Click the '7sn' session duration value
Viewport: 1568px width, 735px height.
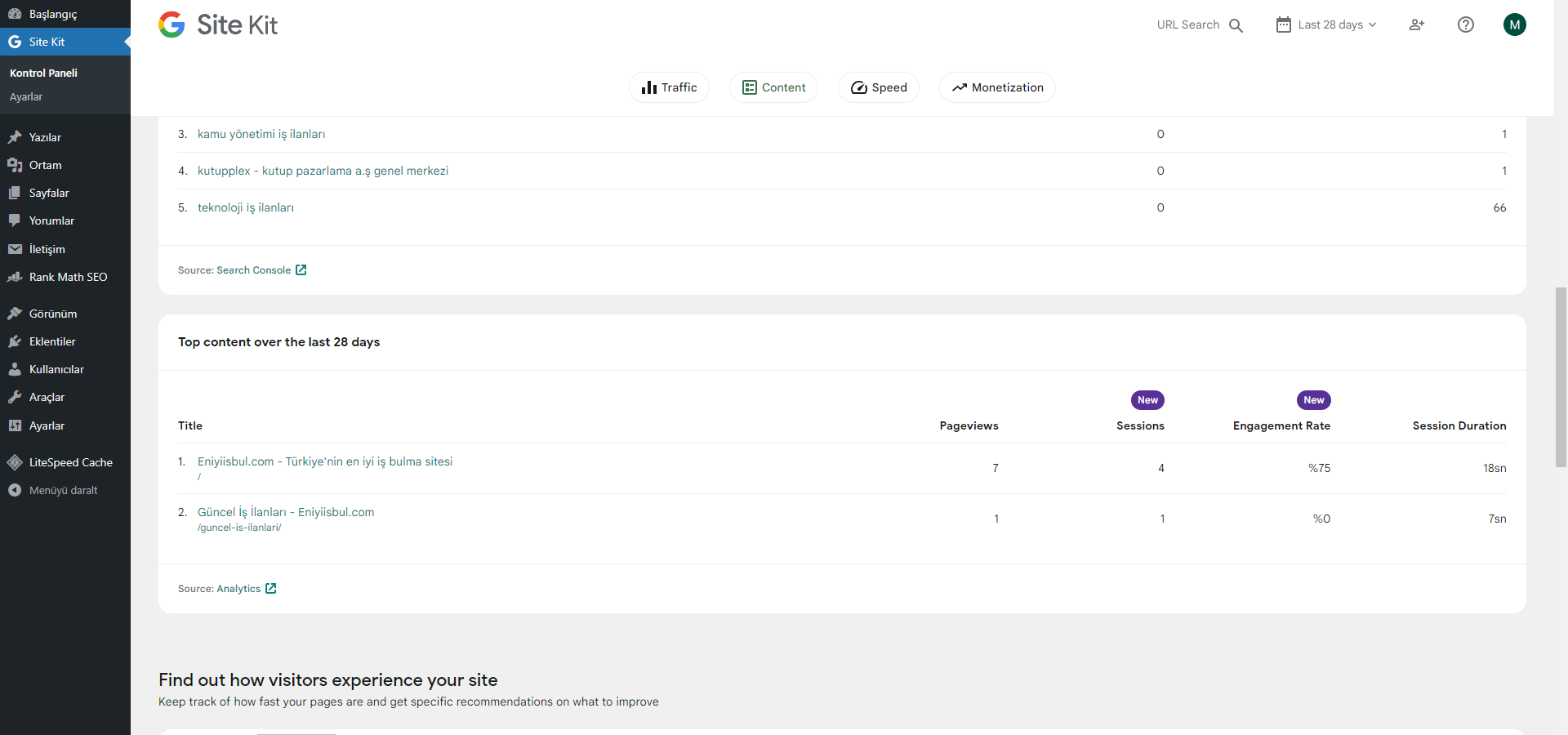tap(1498, 519)
